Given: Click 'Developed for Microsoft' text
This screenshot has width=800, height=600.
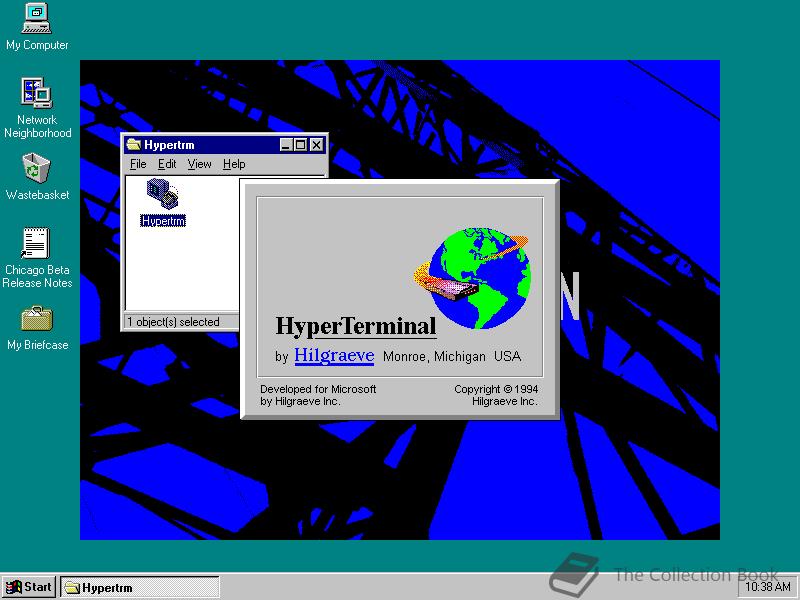Looking at the screenshot, I should [x=318, y=389].
